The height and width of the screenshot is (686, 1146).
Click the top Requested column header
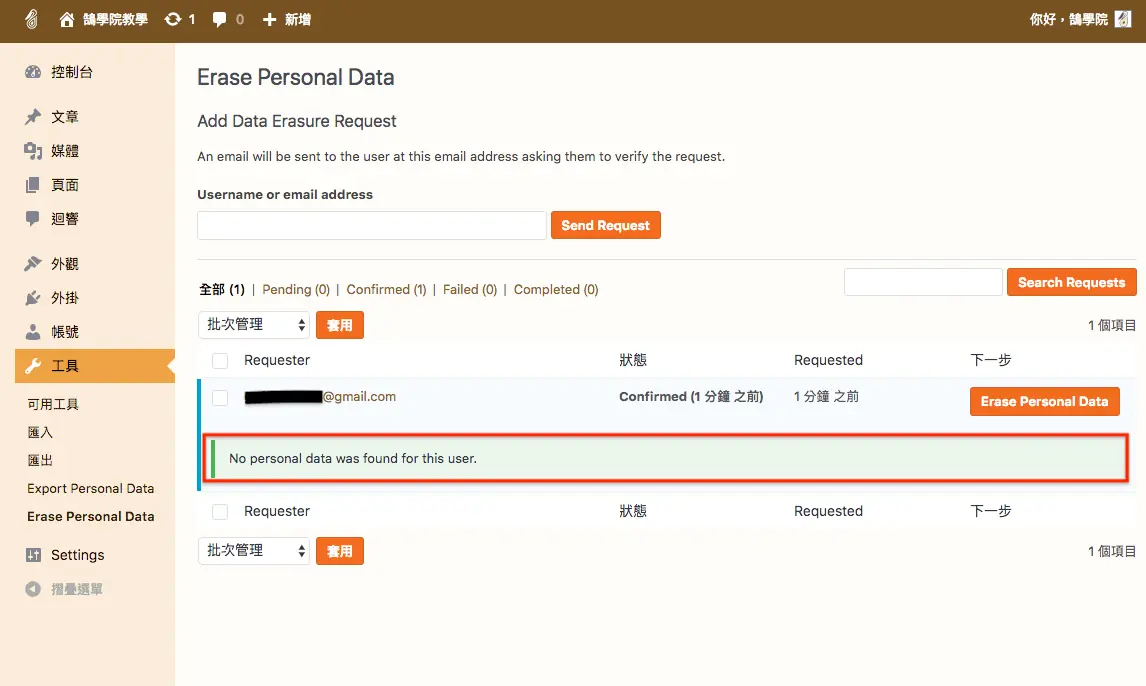pos(828,360)
